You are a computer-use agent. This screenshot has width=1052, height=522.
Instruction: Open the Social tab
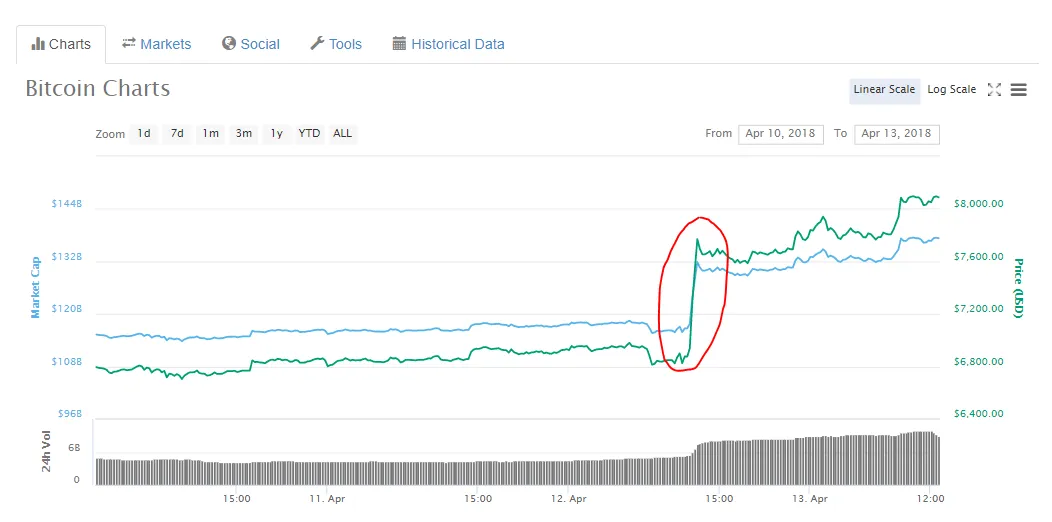(251, 44)
